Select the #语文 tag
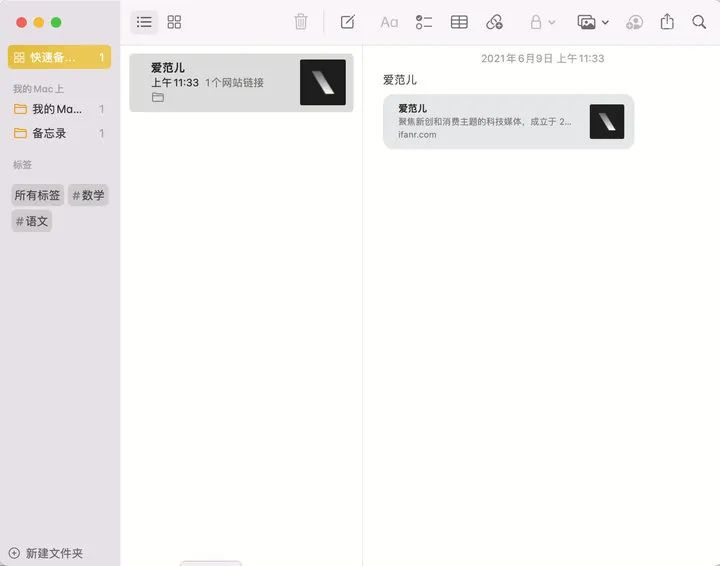The image size is (720, 566). coord(32,221)
